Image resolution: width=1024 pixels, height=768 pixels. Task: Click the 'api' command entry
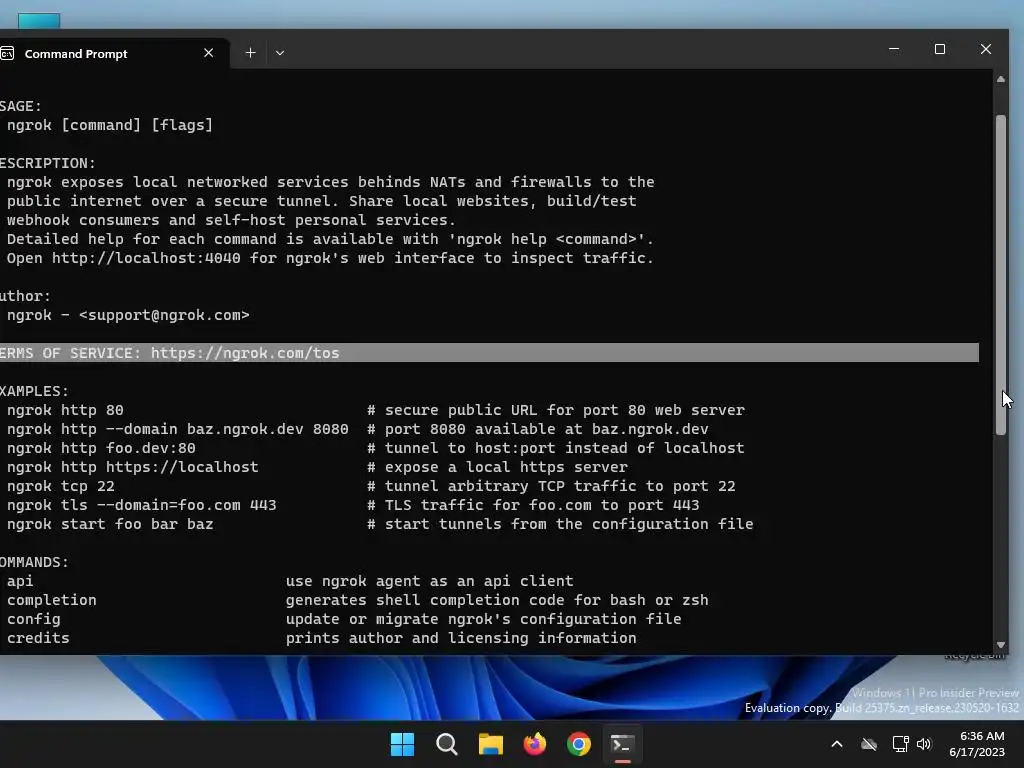tap(20, 581)
